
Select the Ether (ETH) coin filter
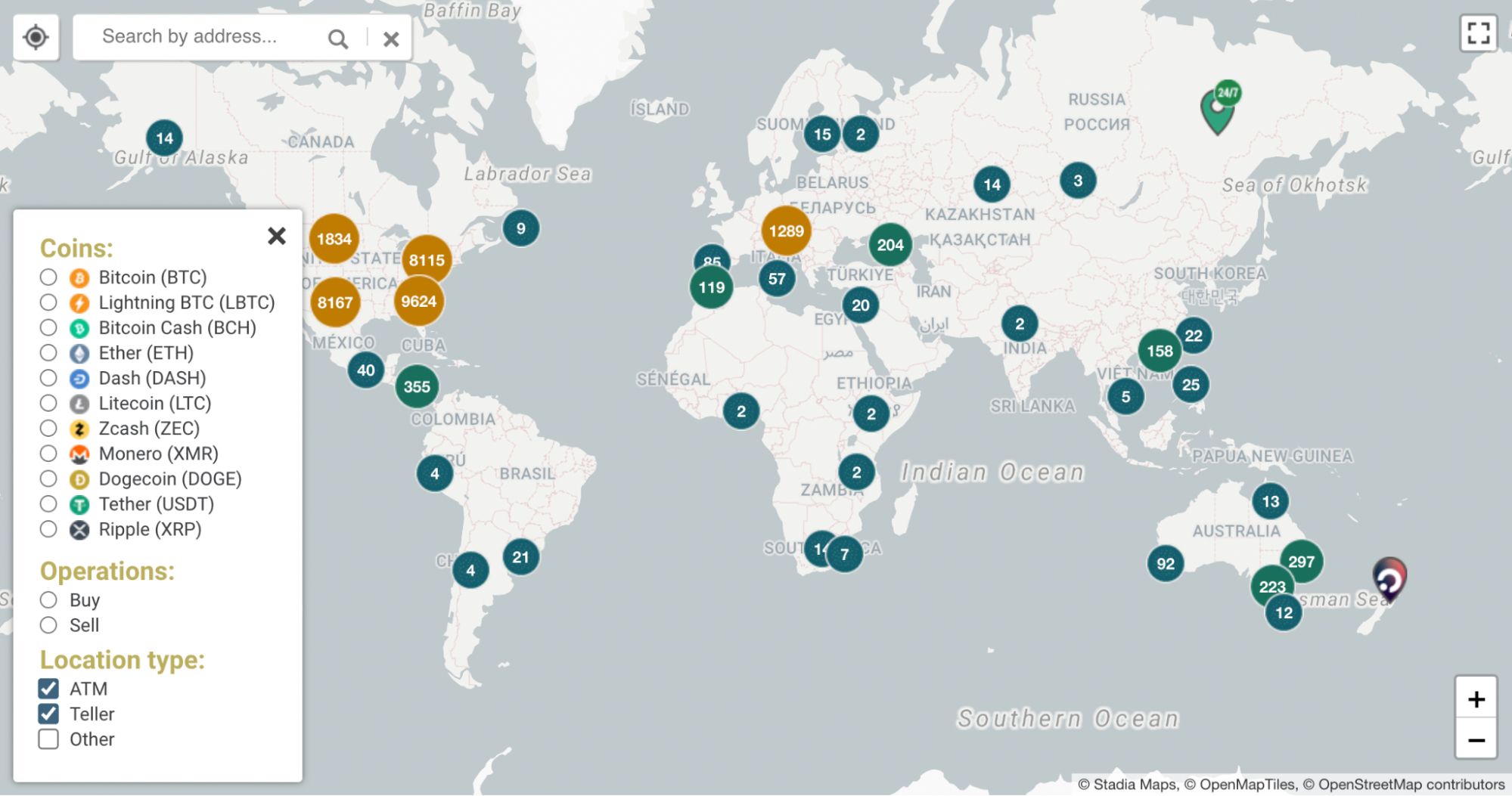48,353
